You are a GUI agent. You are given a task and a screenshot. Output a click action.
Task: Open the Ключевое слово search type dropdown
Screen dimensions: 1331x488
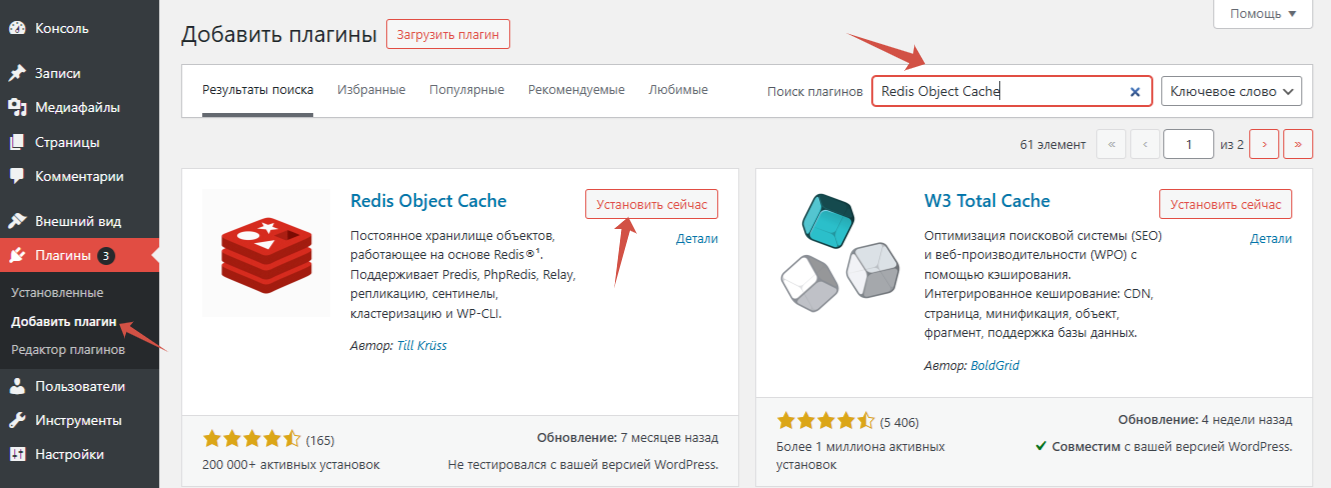pos(1231,91)
